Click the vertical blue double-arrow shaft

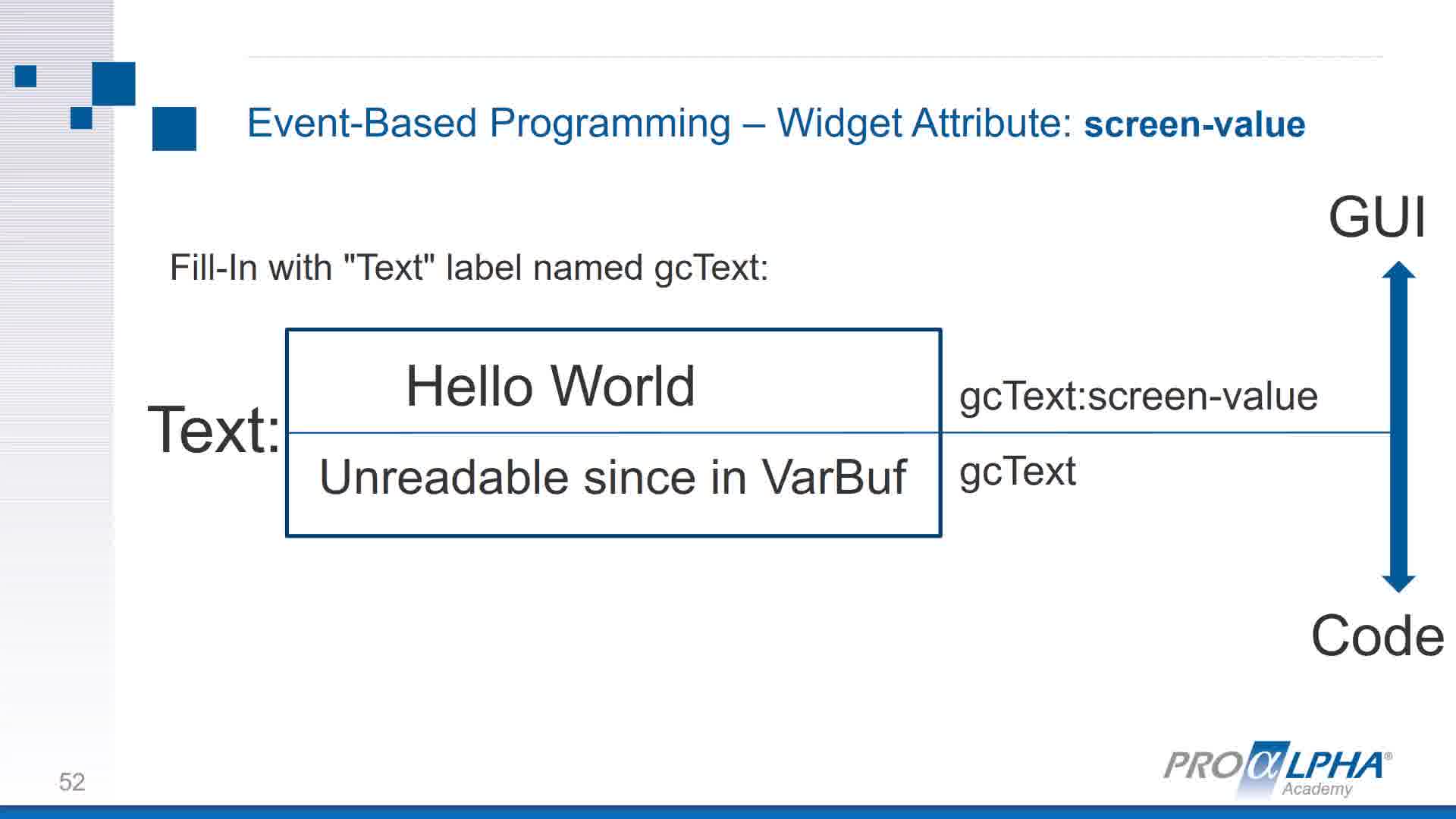1398,427
